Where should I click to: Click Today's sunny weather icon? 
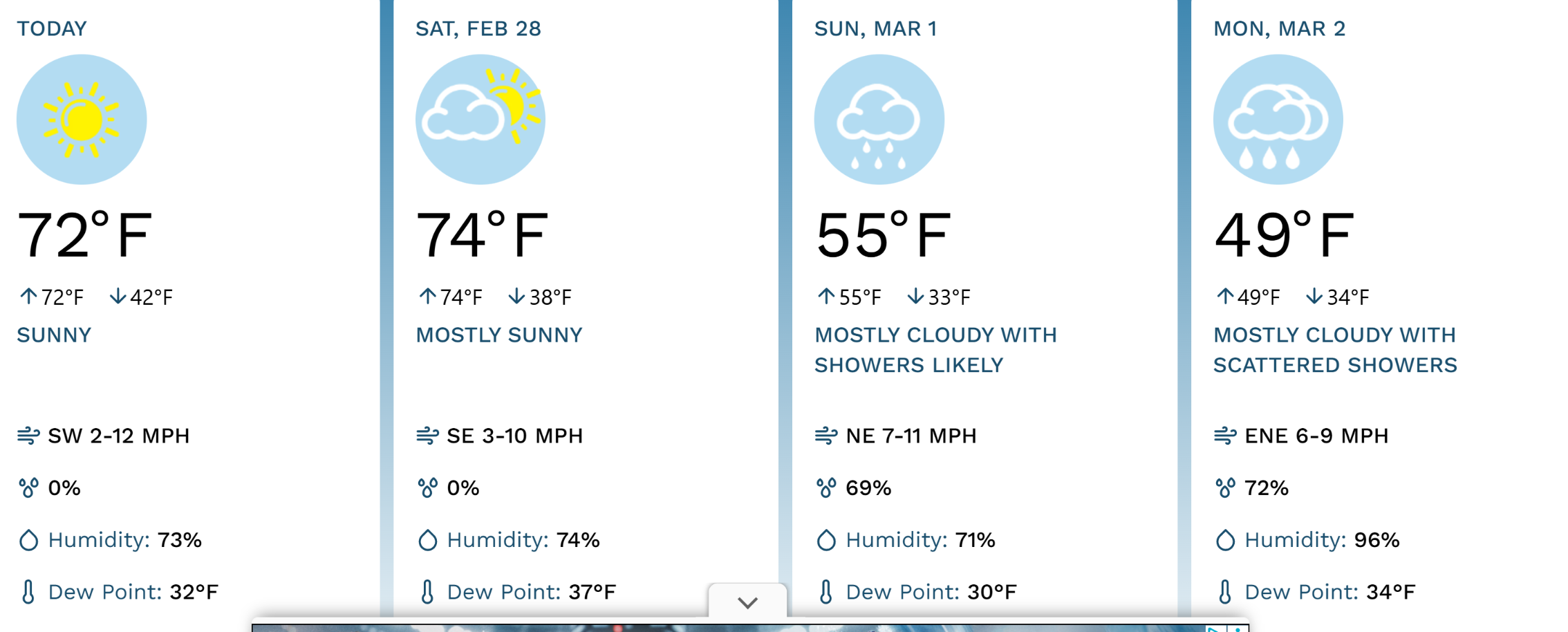pos(82,120)
